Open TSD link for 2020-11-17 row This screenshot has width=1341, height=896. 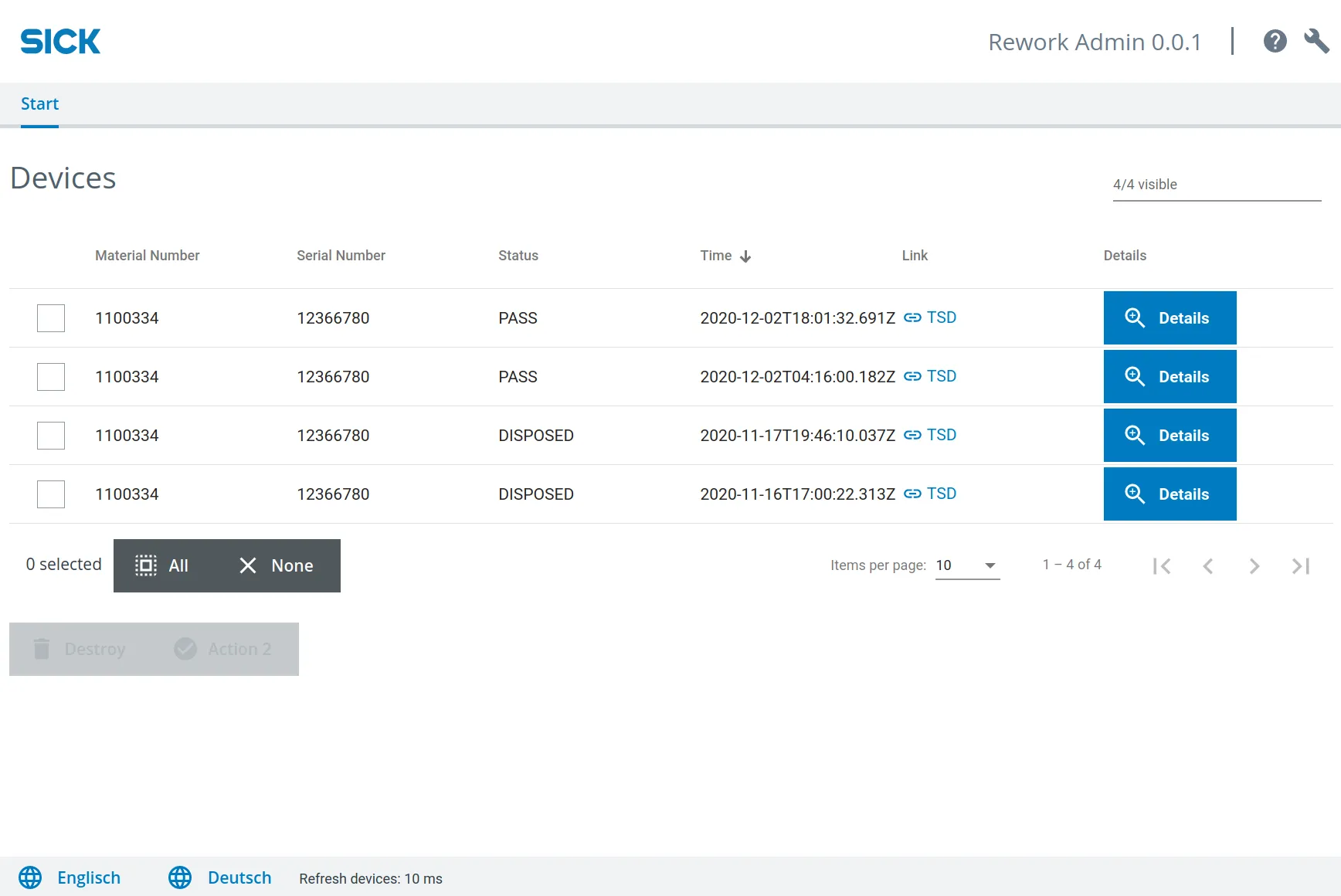[x=930, y=435]
